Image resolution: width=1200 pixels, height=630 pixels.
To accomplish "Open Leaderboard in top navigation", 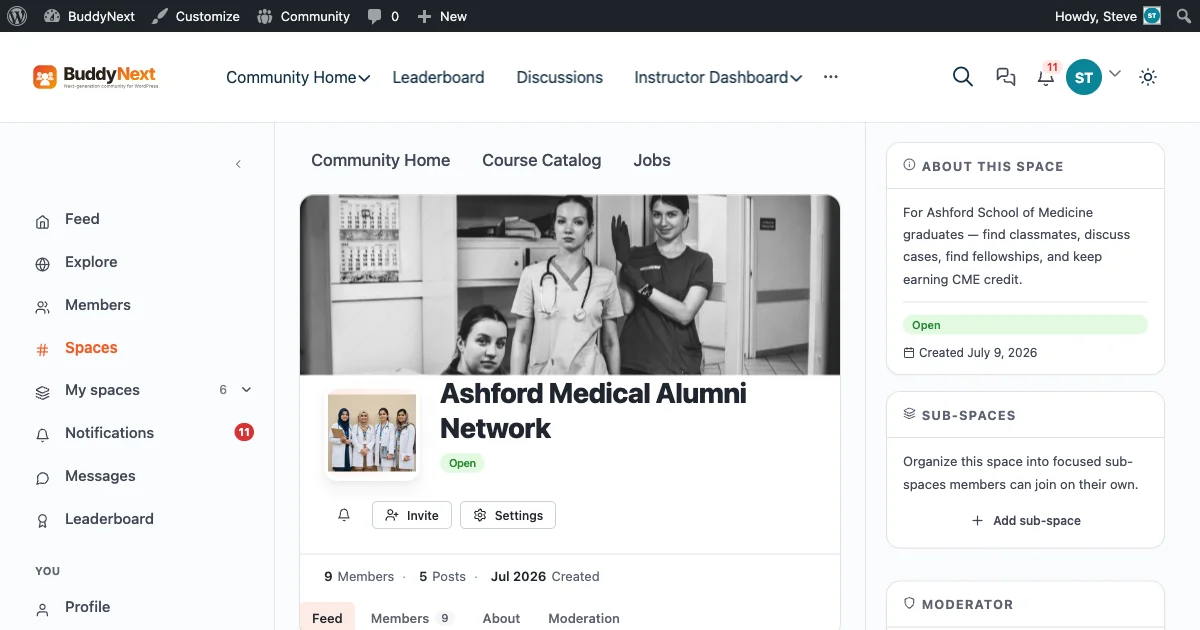I will (x=438, y=77).
